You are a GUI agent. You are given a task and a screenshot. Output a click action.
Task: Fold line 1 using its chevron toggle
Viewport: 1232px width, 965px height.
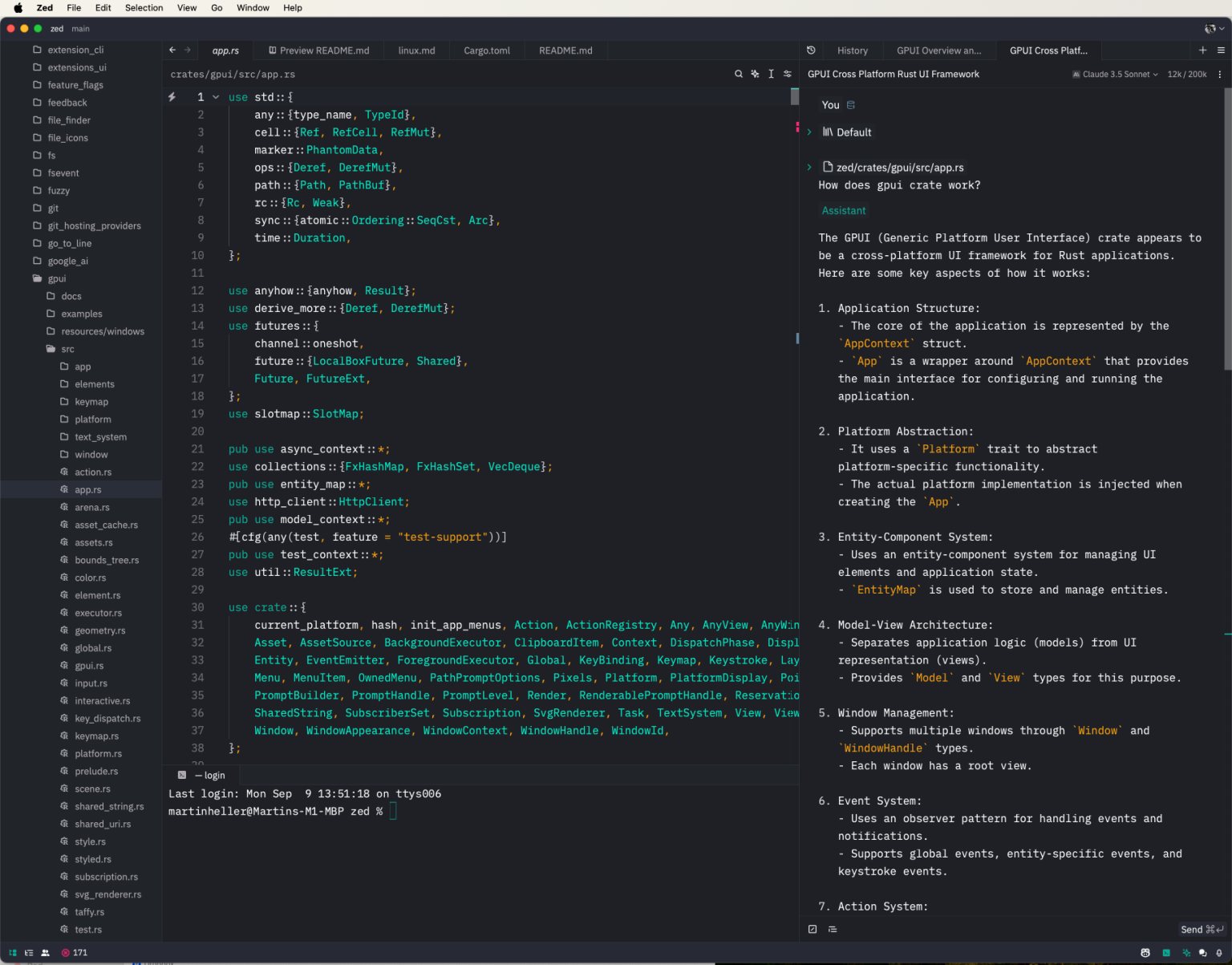click(215, 96)
